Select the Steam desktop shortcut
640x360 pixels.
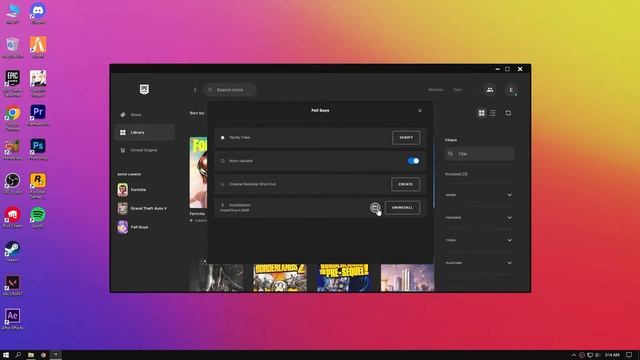click(x=13, y=251)
